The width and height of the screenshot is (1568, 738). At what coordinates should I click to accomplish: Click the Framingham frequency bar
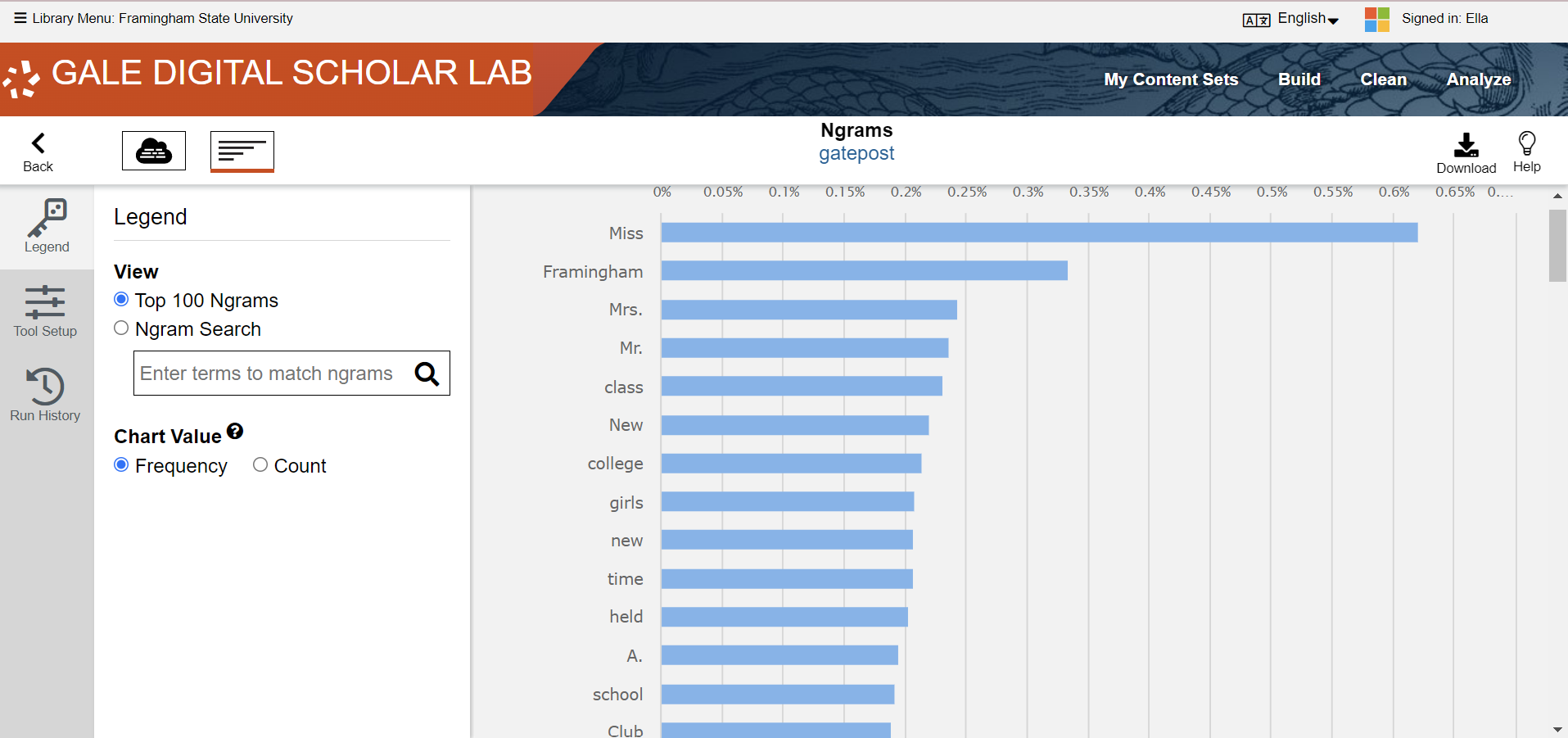pyautogui.click(x=865, y=270)
